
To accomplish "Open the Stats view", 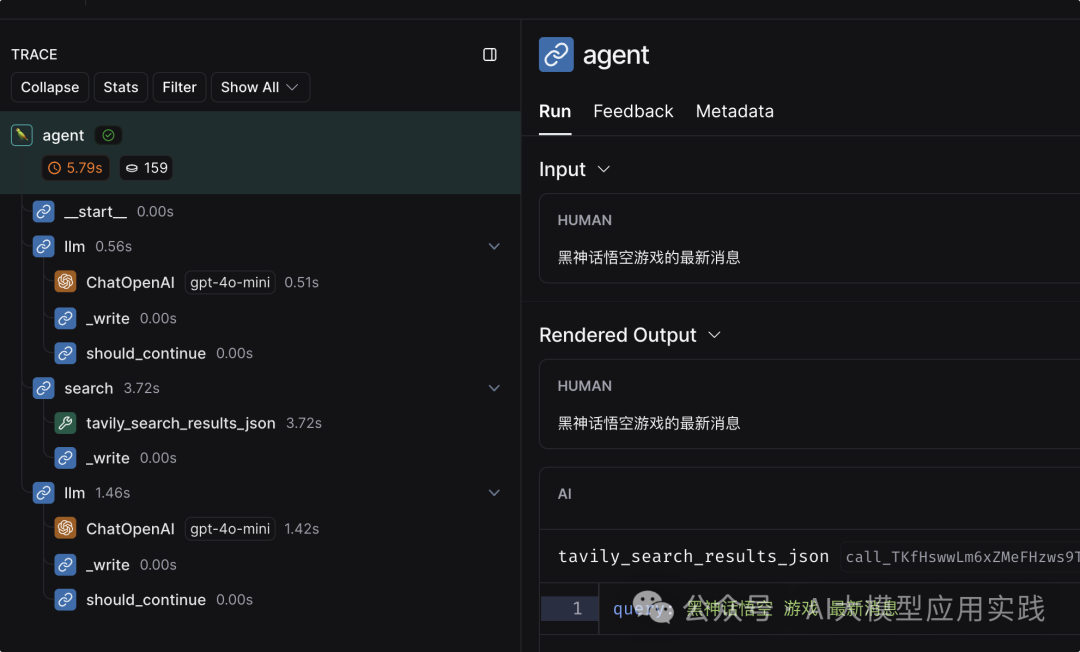I will pyautogui.click(x=120, y=87).
